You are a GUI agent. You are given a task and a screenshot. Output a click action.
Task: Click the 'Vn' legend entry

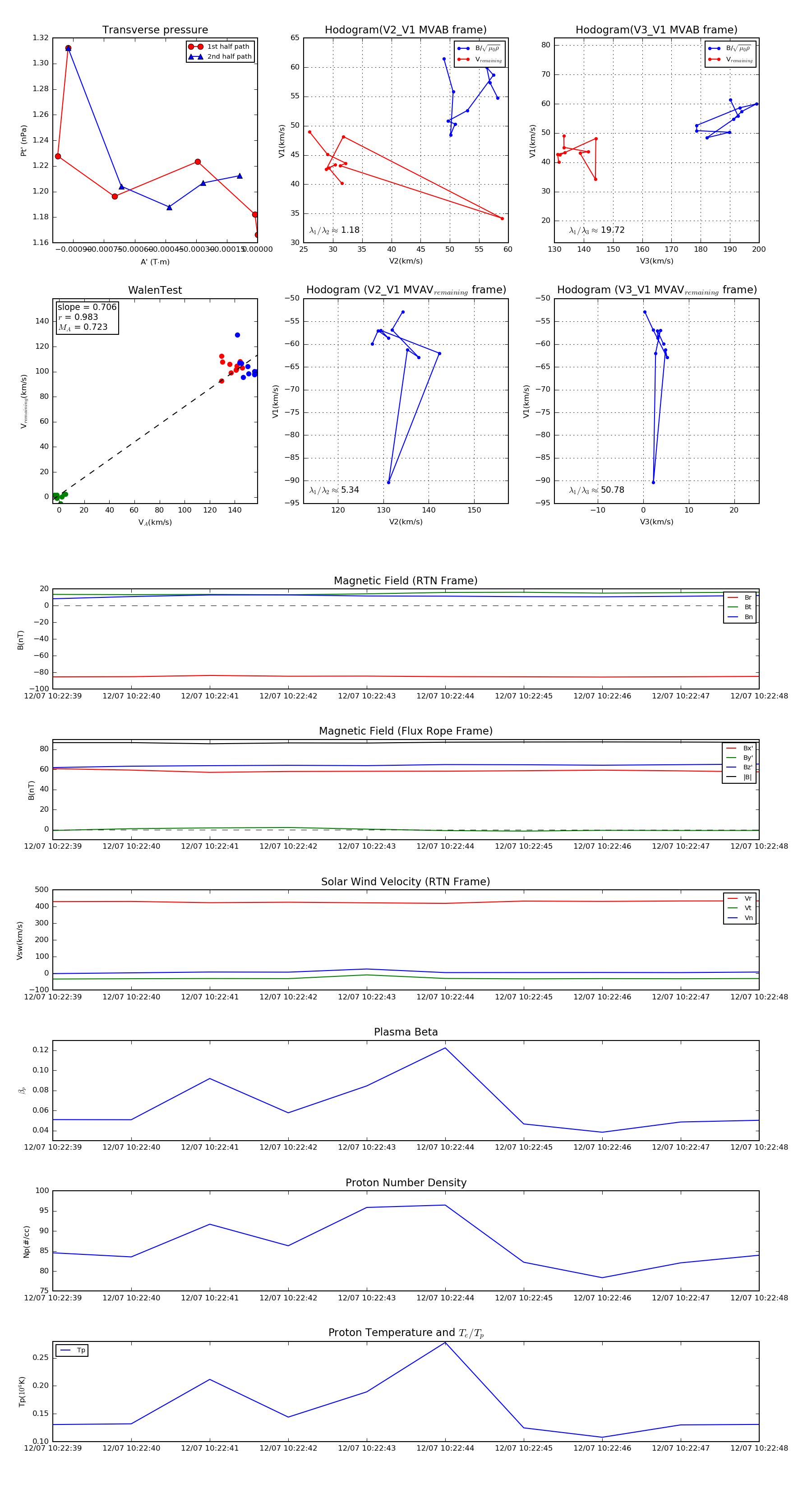[740, 918]
